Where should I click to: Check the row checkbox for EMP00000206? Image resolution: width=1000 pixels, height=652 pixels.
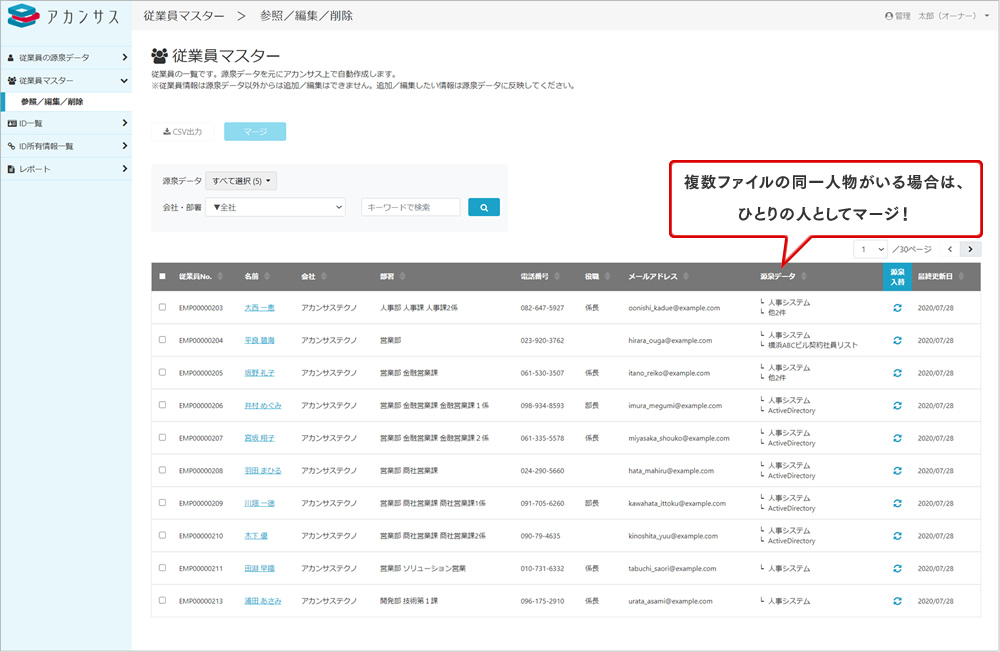tap(160, 404)
